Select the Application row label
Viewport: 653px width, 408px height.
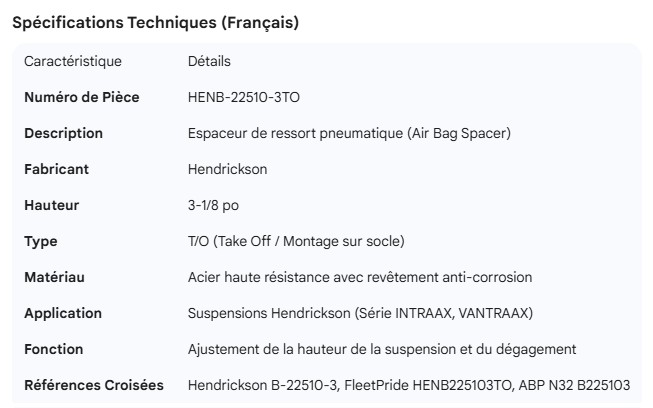tap(62, 314)
